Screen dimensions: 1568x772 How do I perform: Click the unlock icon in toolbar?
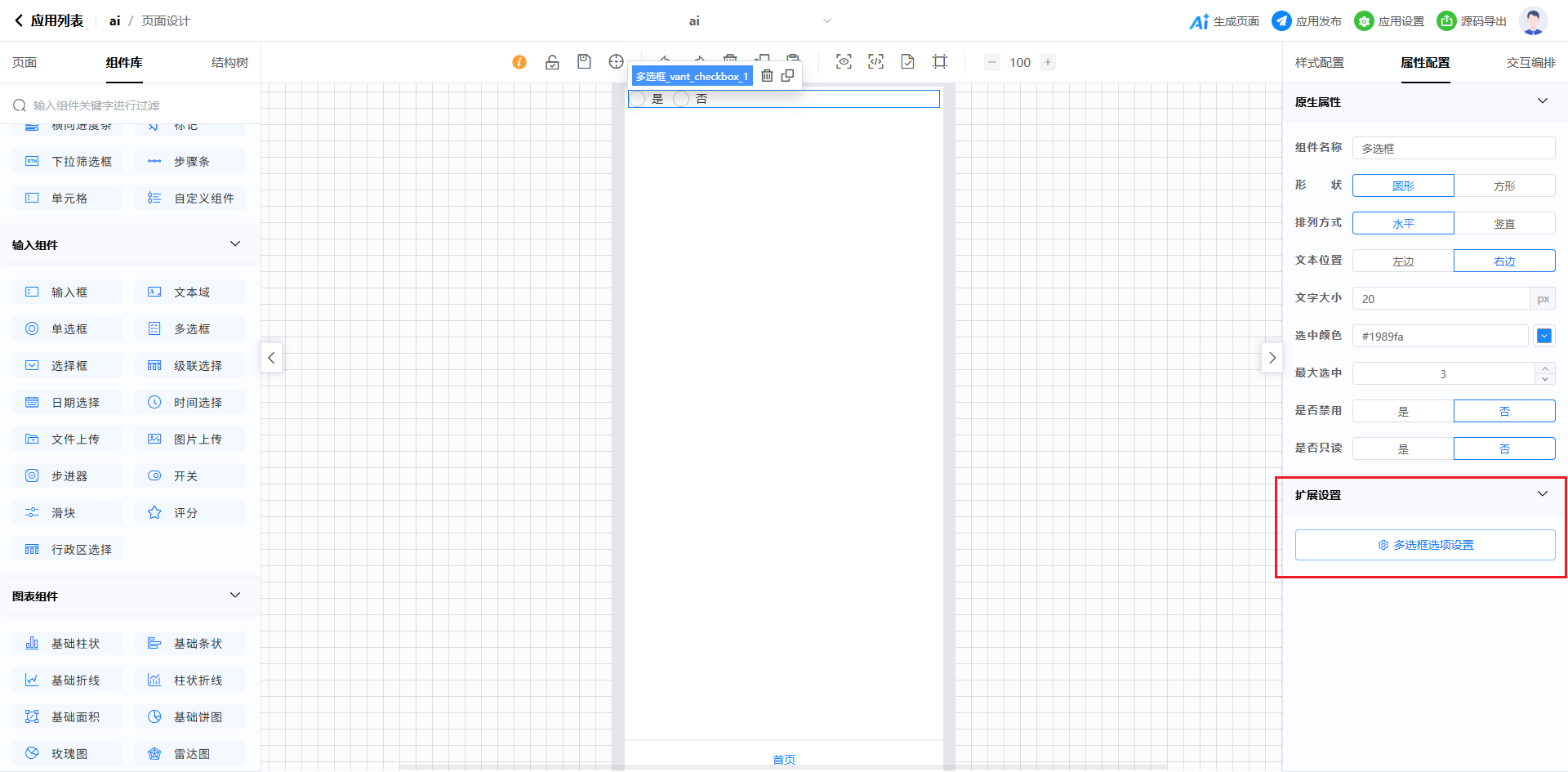(x=552, y=62)
